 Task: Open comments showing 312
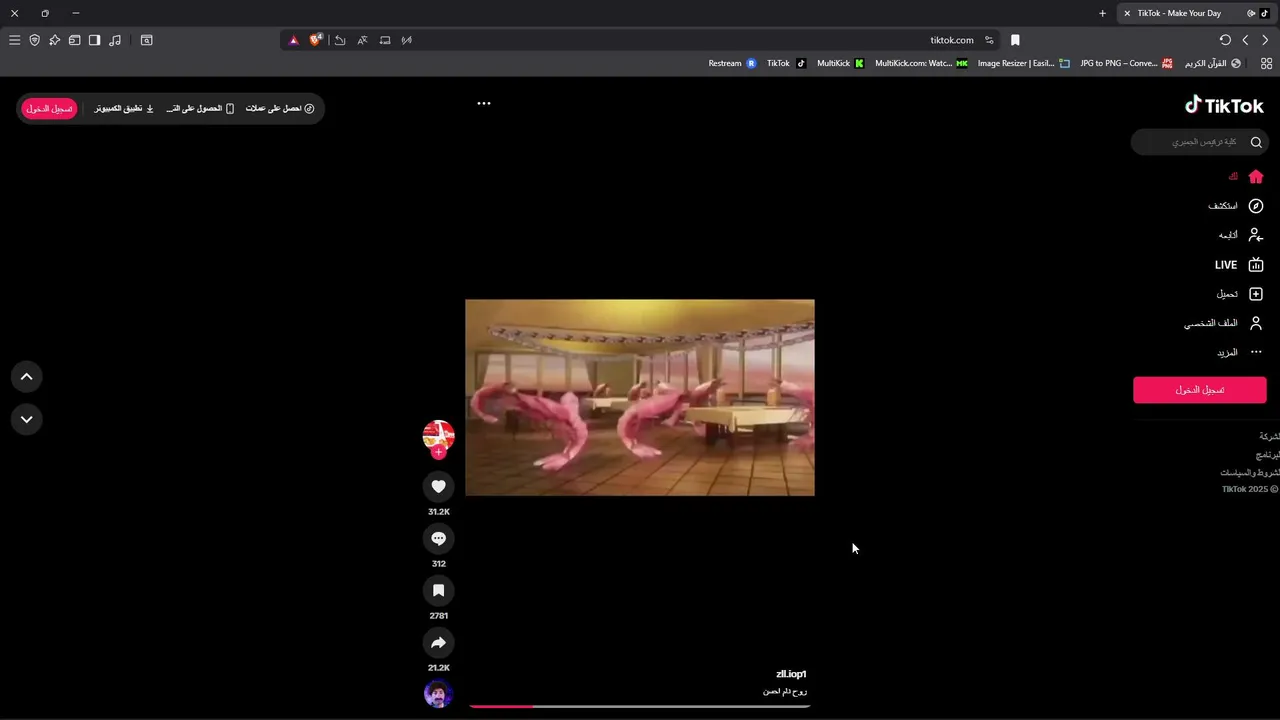(438, 538)
